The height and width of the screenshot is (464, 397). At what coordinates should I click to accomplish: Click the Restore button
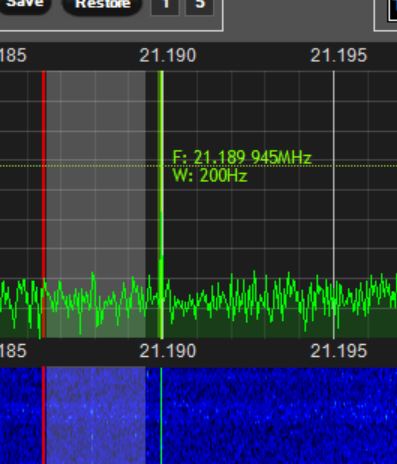[x=102, y=5]
